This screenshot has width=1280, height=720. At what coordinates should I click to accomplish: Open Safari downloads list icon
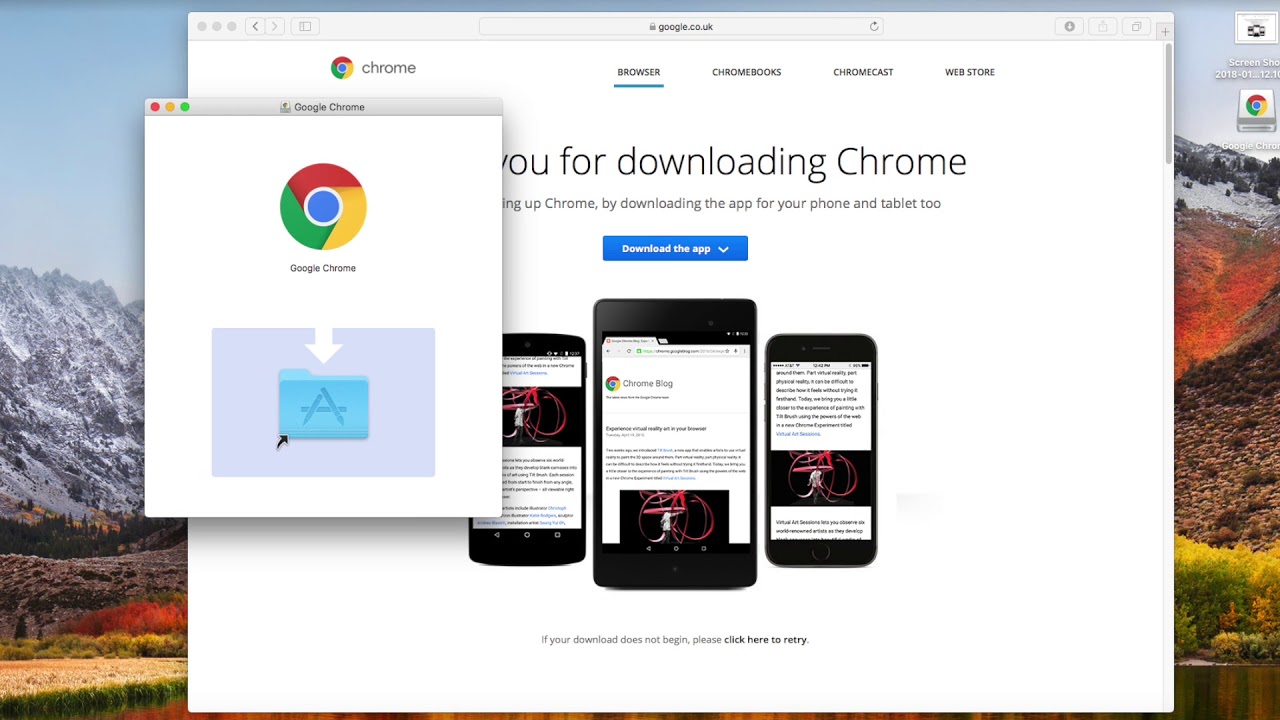pos(1069,26)
